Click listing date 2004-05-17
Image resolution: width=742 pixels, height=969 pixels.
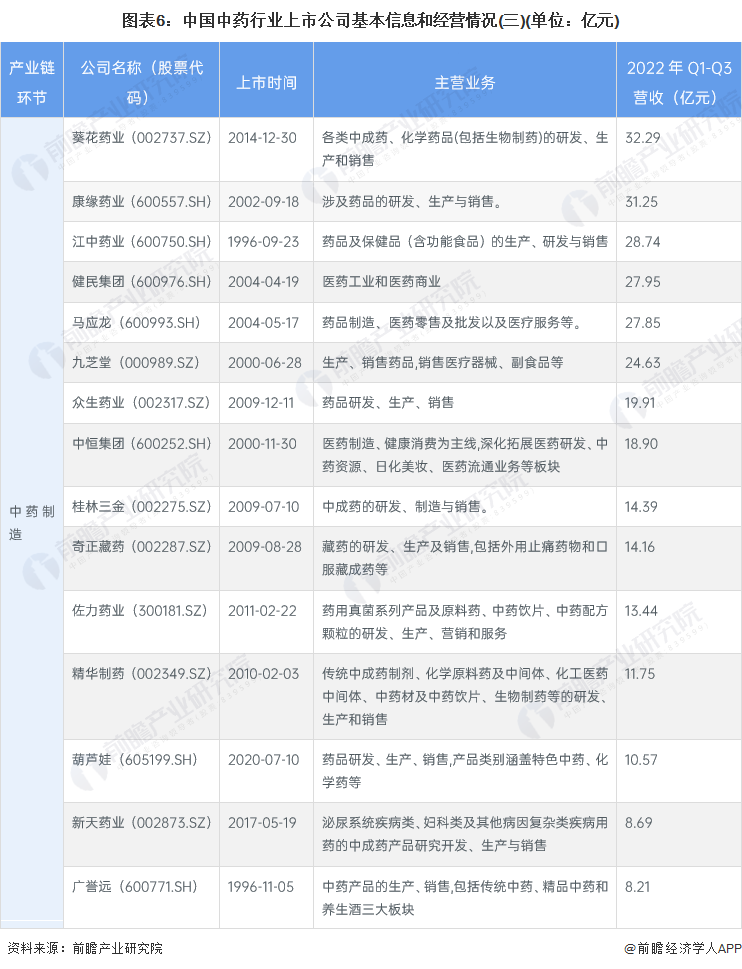[x=263, y=323]
